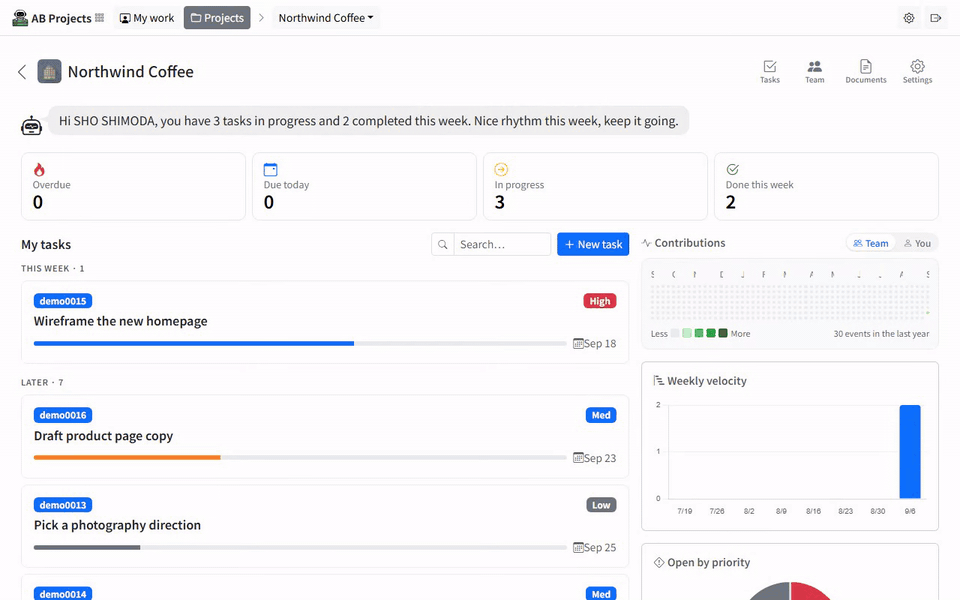Open the Documents page icon

866,66
